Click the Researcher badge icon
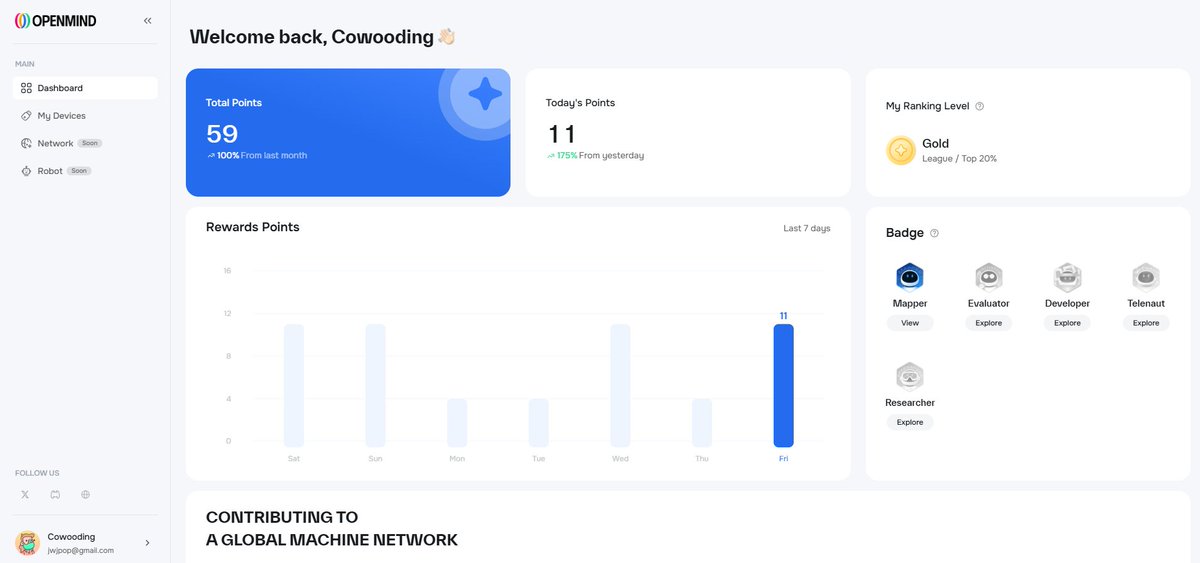 (910, 377)
